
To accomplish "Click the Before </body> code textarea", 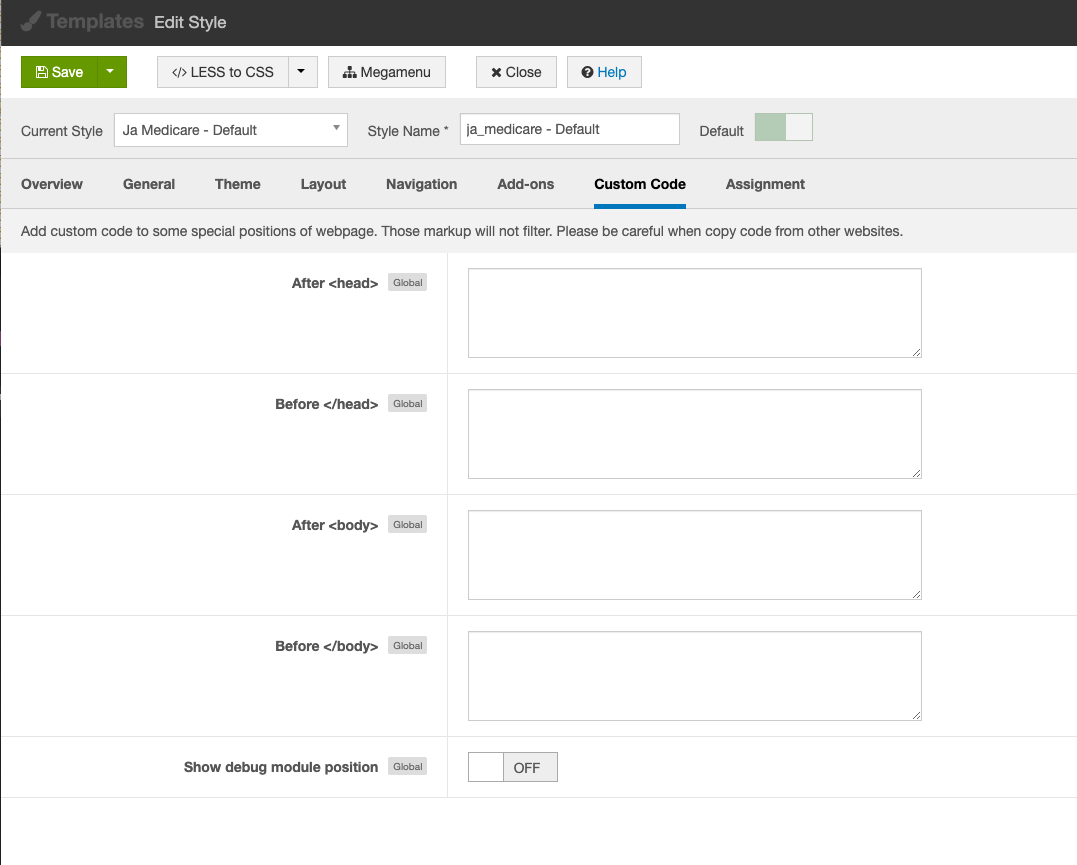I will coord(694,676).
